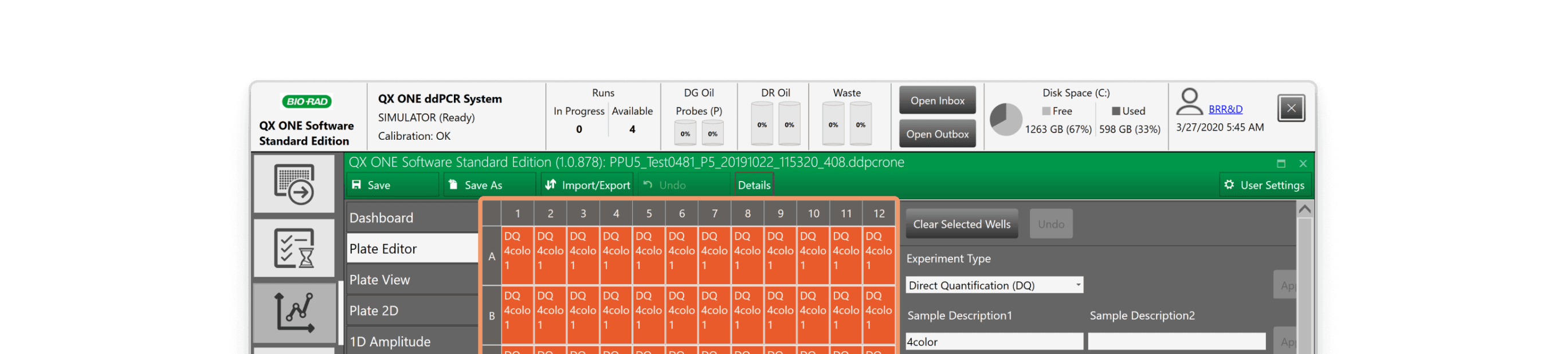Click Clear Selected Wells button
The height and width of the screenshot is (354, 1568).
click(x=961, y=224)
